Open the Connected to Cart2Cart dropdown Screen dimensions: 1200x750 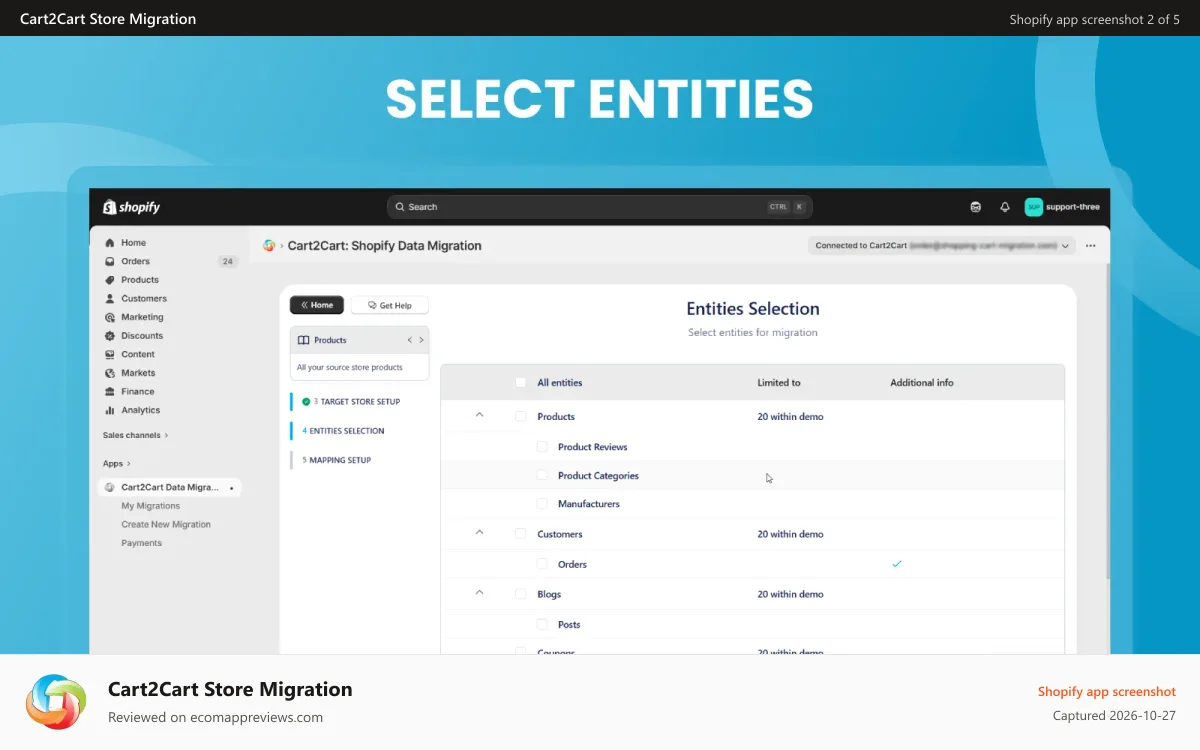point(941,245)
